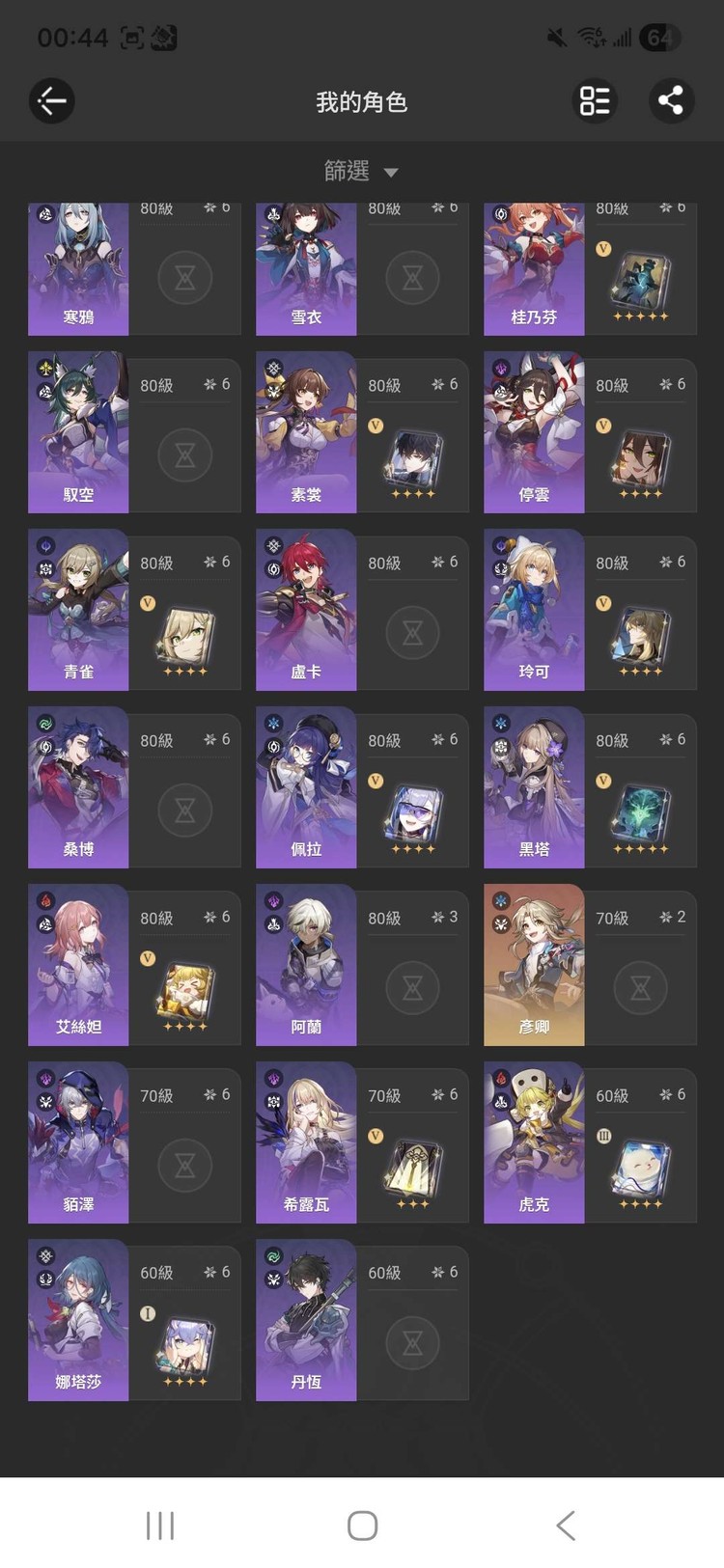Image resolution: width=724 pixels, height=1568 pixels.
Task: Select the empty light cone slot for 盧卡
Action: tap(413, 633)
